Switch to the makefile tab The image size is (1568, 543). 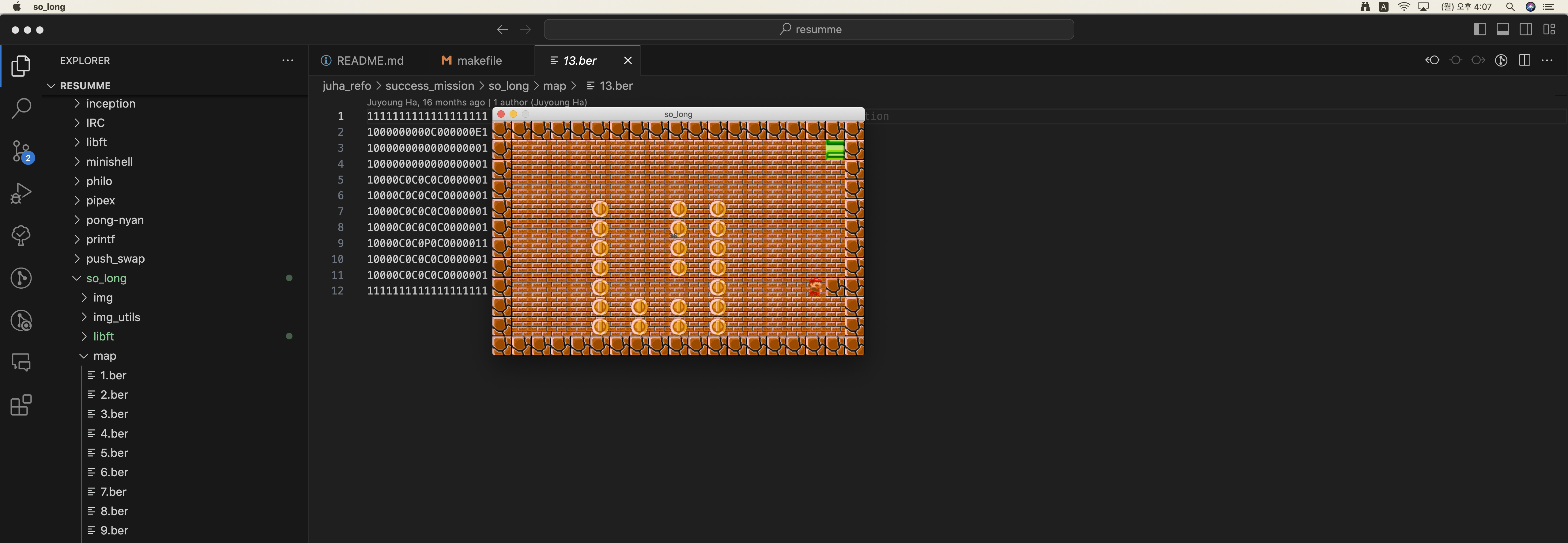[478, 60]
